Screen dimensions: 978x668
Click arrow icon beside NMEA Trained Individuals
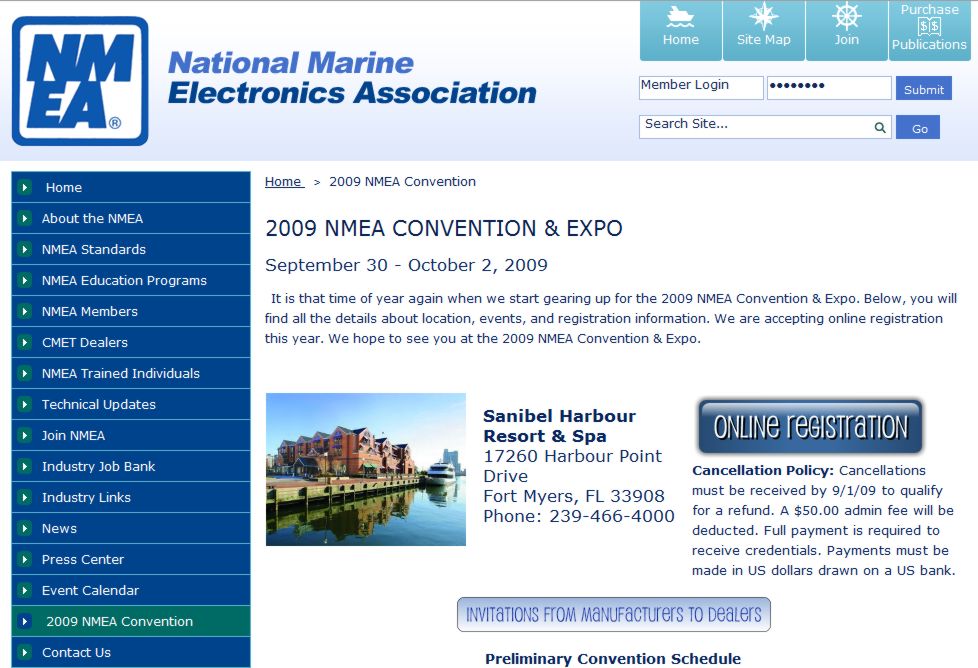click(25, 373)
